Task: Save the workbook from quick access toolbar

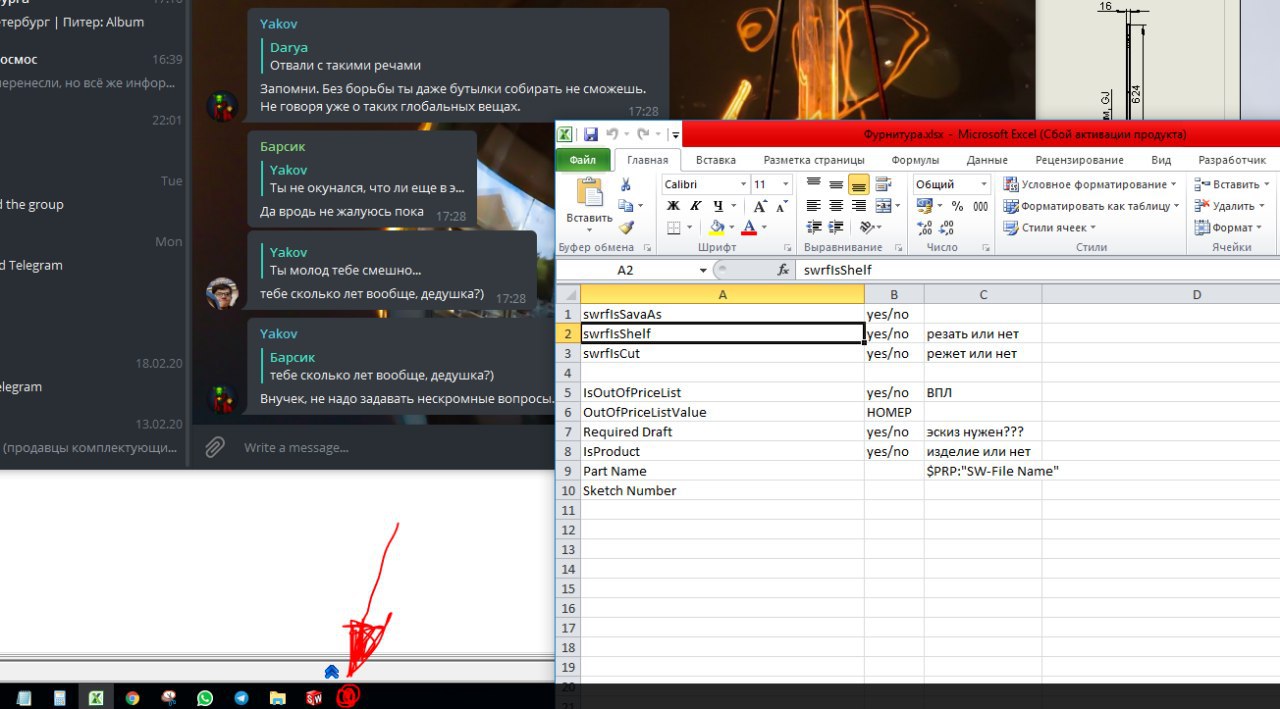Action: click(x=591, y=135)
